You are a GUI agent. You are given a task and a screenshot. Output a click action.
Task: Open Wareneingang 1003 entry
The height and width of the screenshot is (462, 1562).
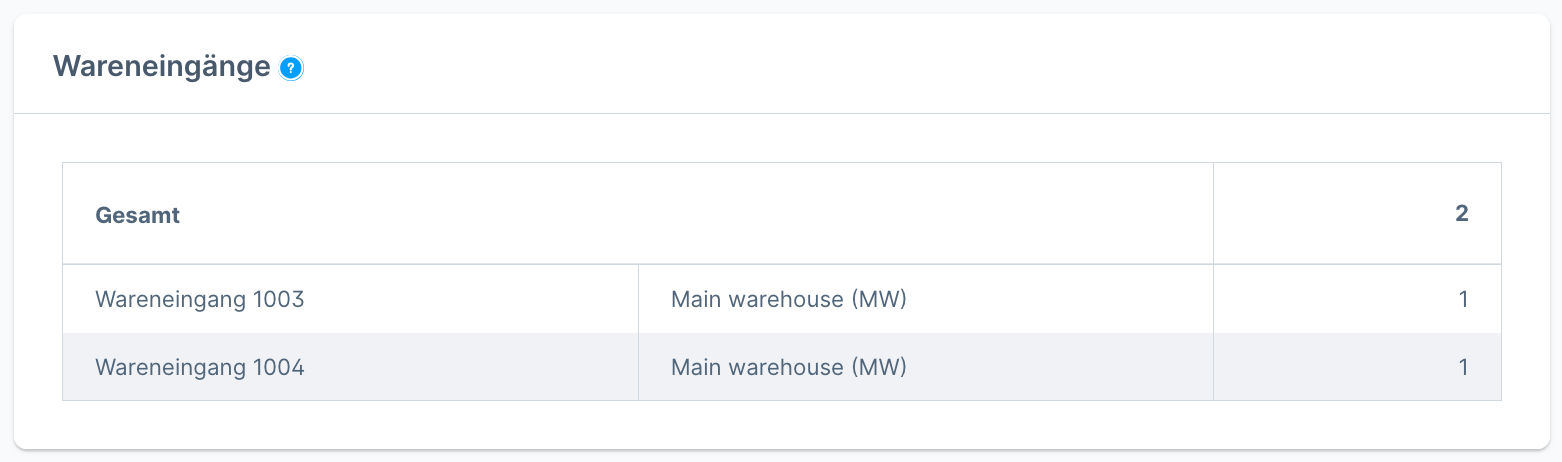pos(199,299)
